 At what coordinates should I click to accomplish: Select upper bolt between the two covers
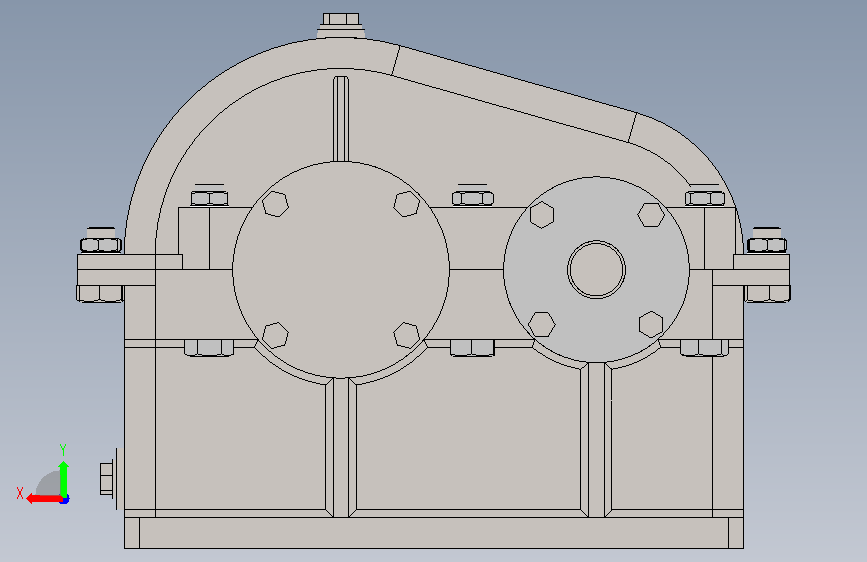tap(473, 198)
